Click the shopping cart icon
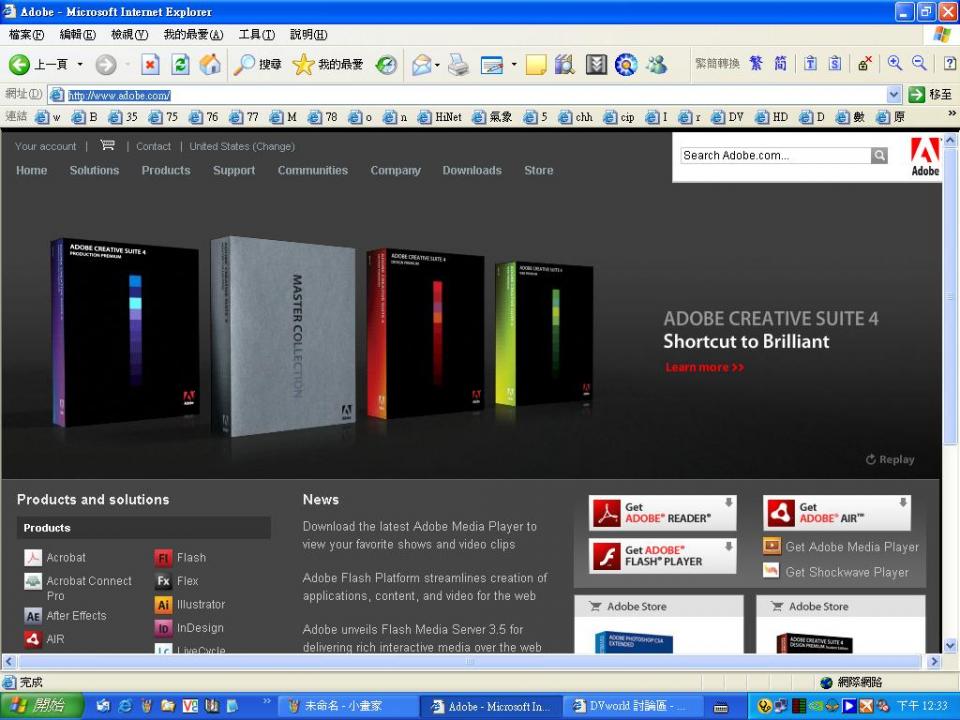Viewport: 960px width, 720px height. coord(107,146)
